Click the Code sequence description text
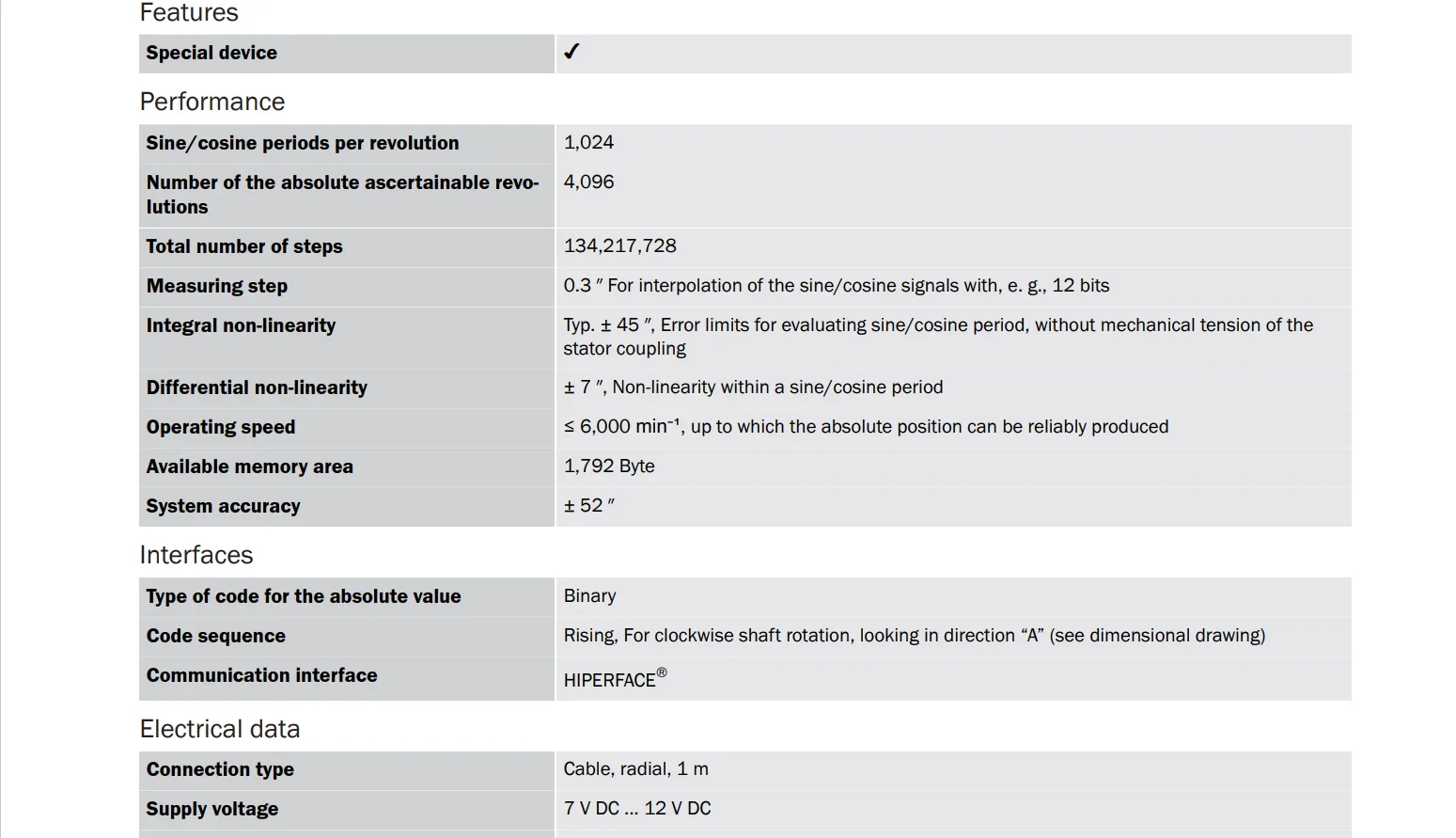 coord(915,636)
